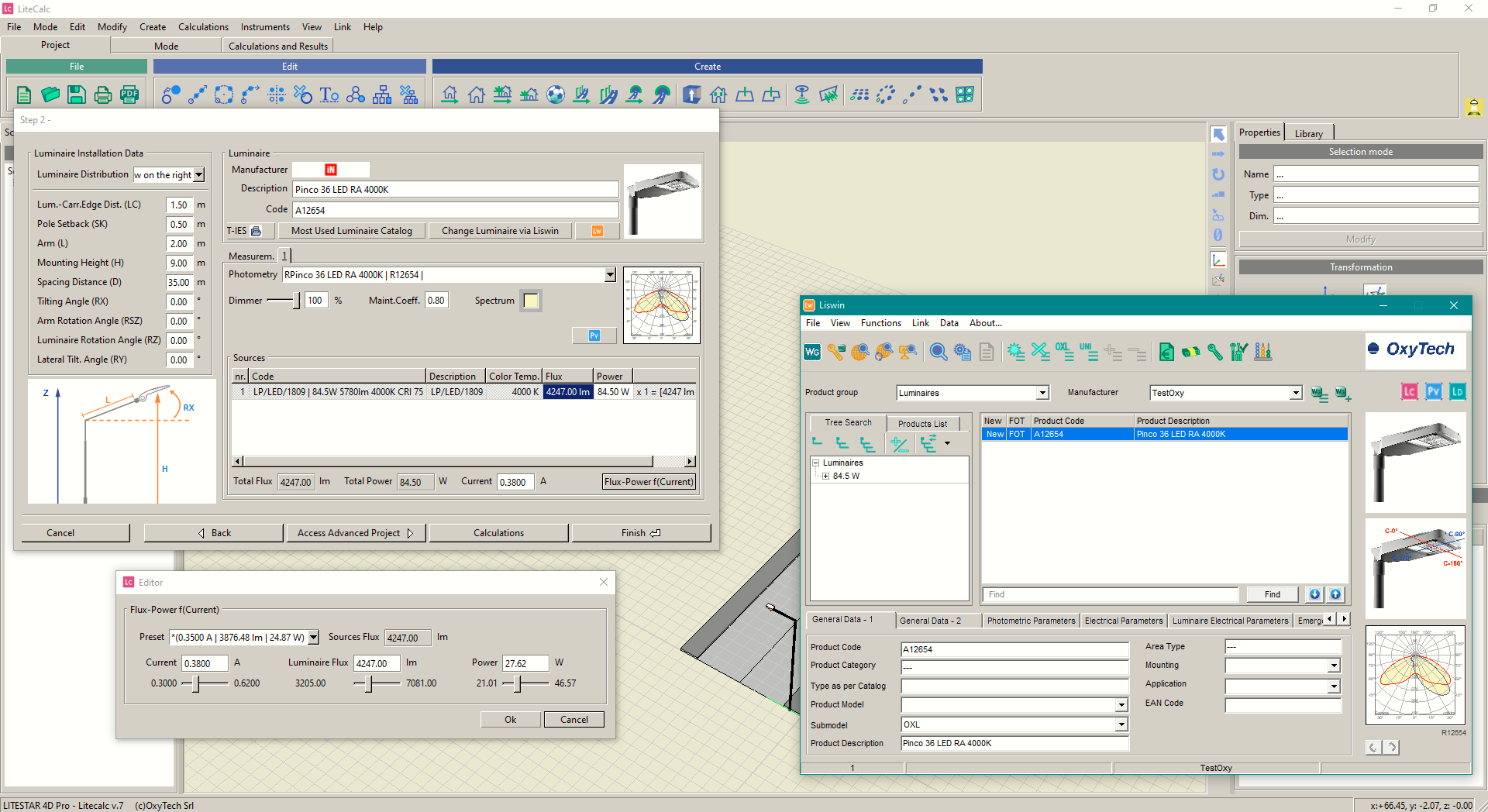Viewport: 1488px width, 812px height.
Task: Click the blue upload arrow icon beside Find
Action: pyautogui.click(x=1335, y=594)
